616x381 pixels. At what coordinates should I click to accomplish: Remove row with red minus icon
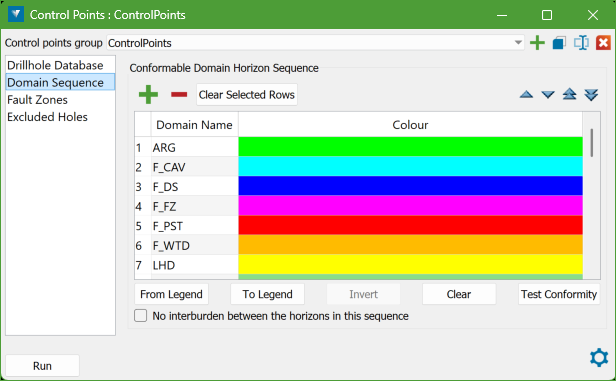pyautogui.click(x=179, y=95)
